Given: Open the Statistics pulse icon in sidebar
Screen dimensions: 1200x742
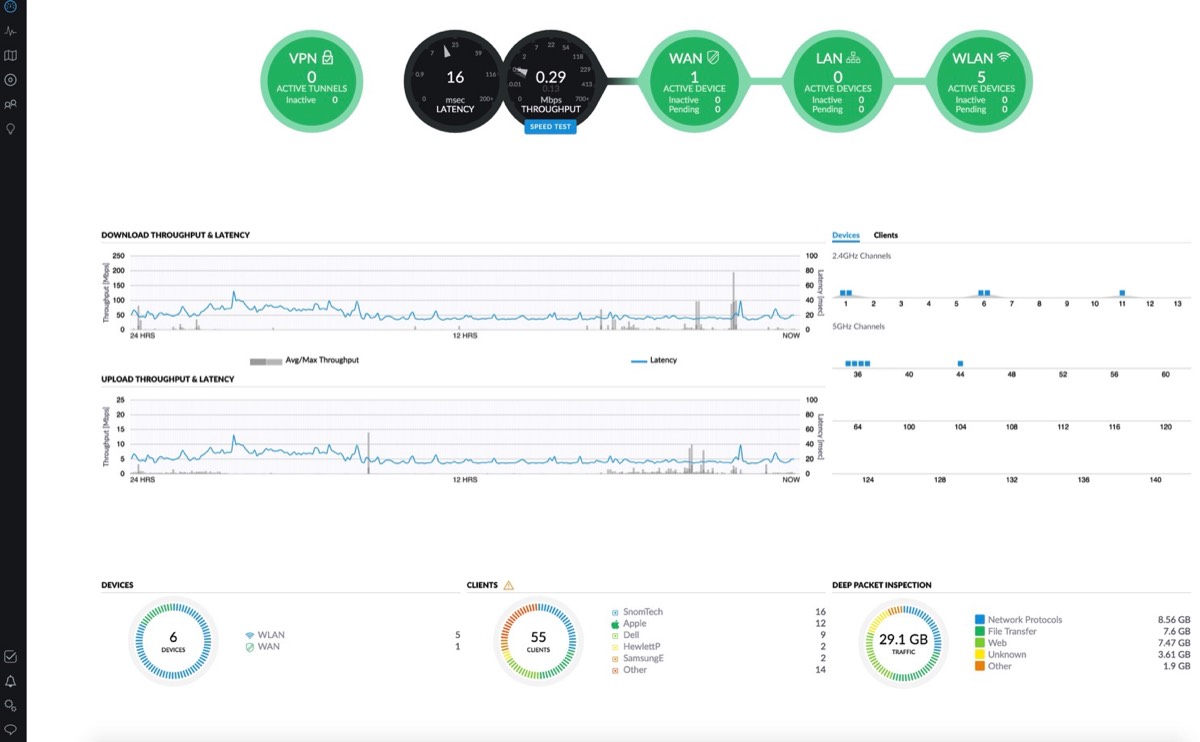Looking at the screenshot, I should tap(11, 31).
